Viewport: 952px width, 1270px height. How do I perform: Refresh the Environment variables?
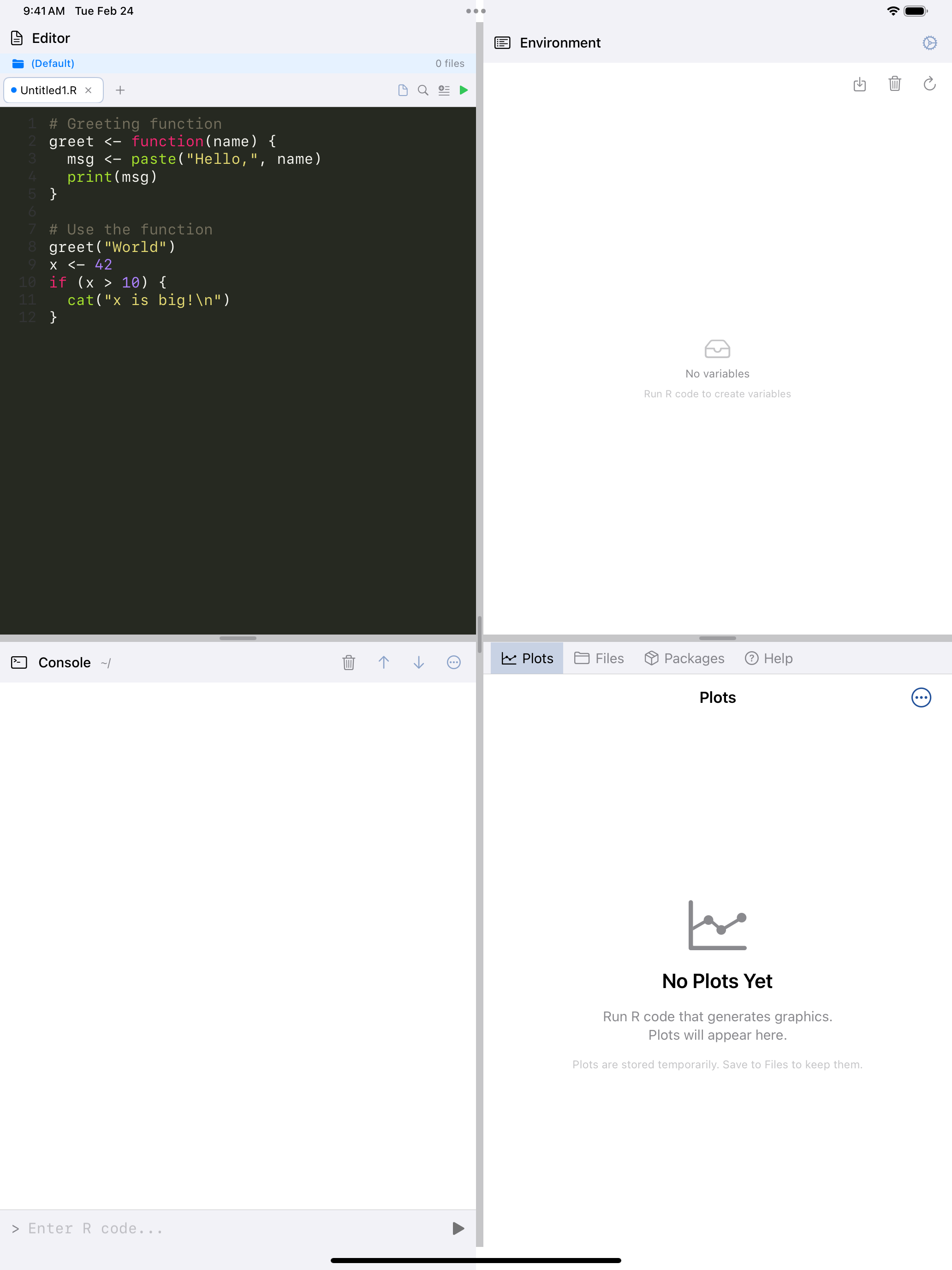929,84
